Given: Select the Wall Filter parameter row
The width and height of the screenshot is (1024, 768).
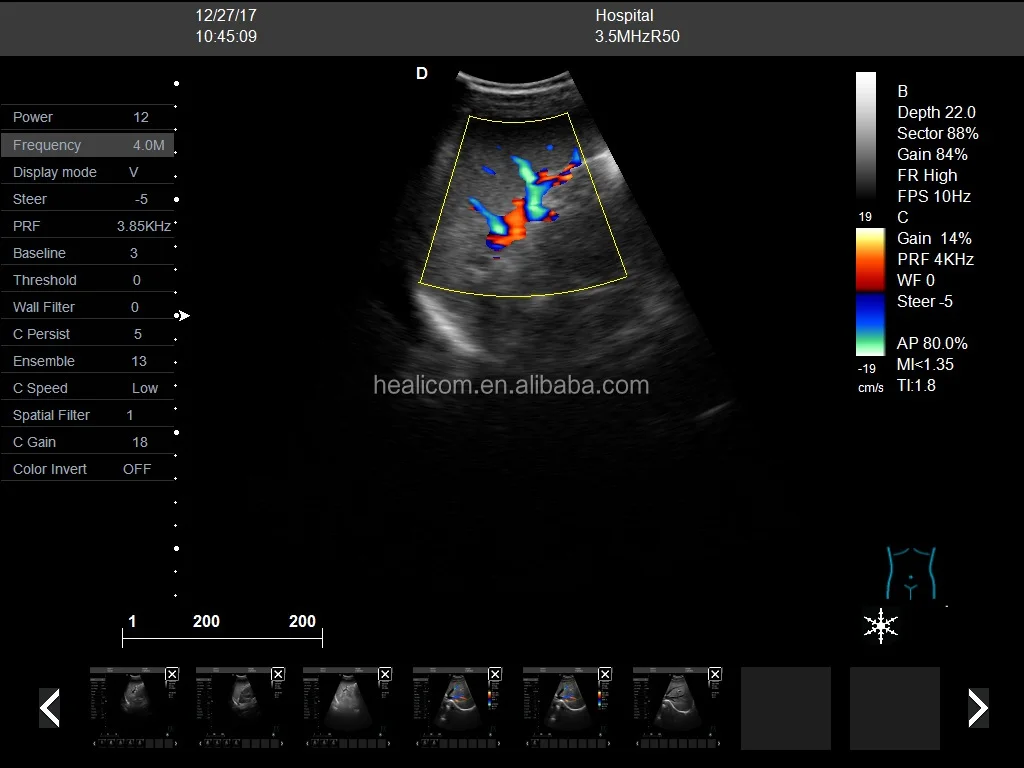Looking at the screenshot, I should pyautogui.click(x=87, y=307).
